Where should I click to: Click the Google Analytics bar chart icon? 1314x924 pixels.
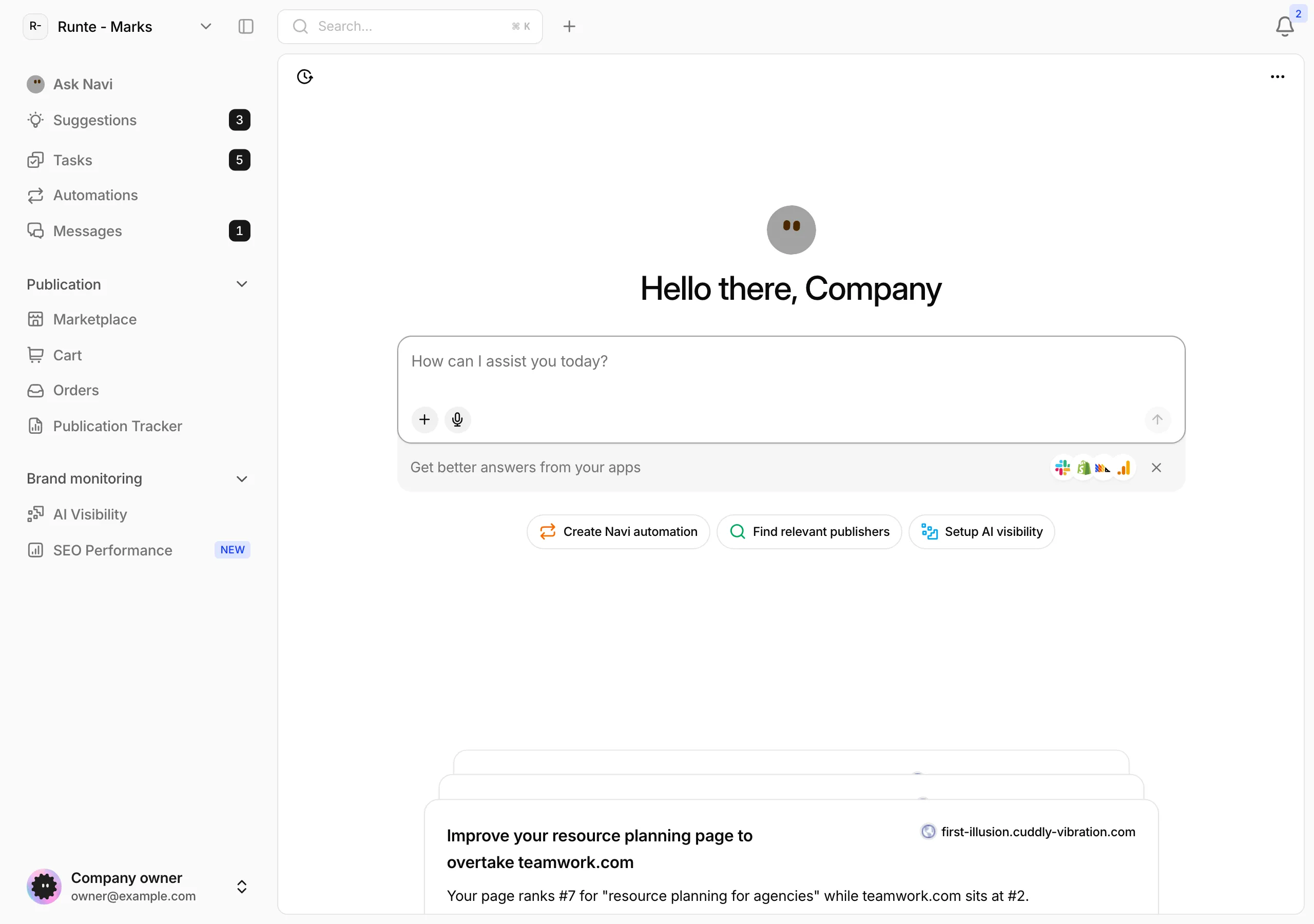coord(1124,468)
